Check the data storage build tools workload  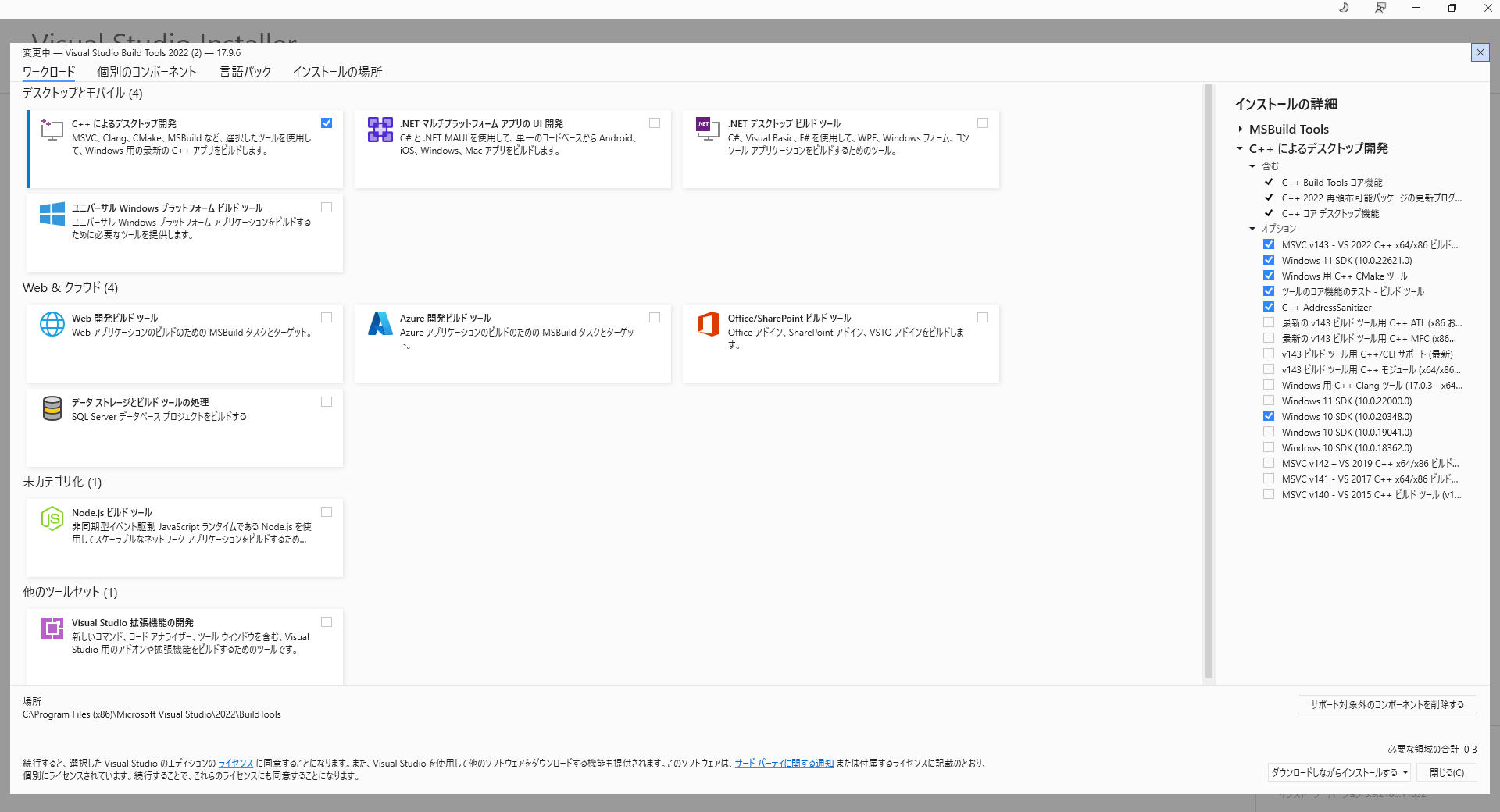[x=327, y=401]
